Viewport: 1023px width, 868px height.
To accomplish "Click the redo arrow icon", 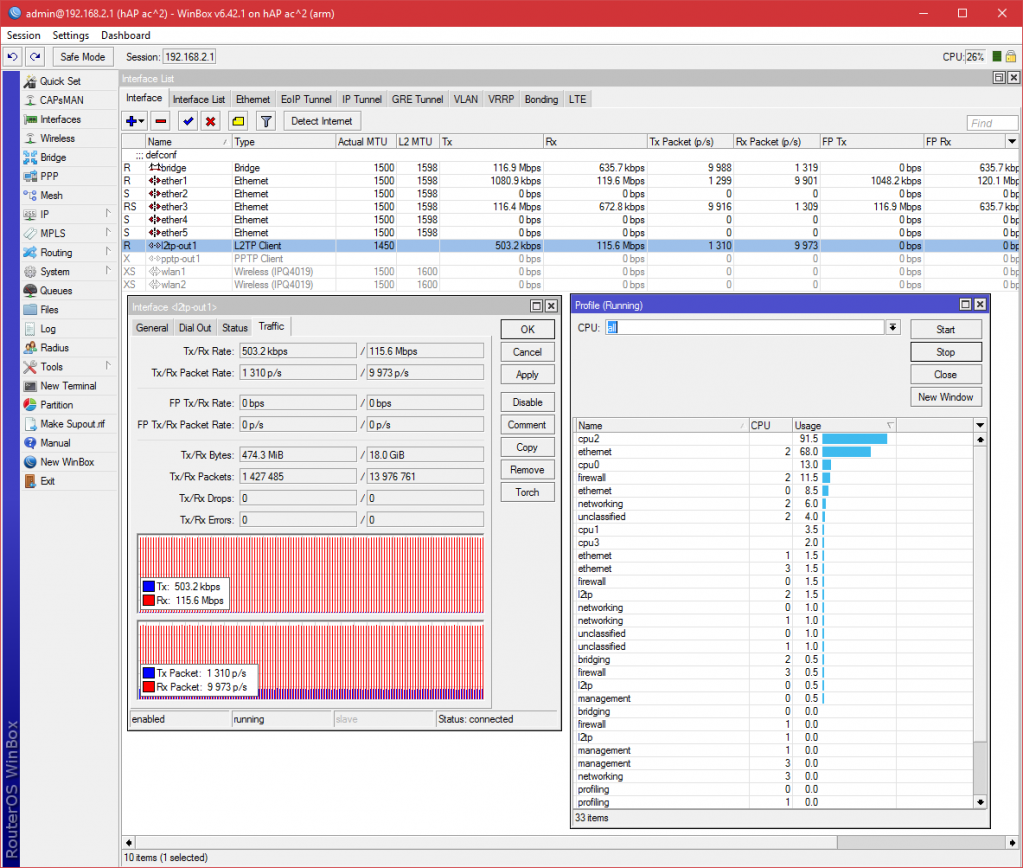I will click(x=35, y=57).
